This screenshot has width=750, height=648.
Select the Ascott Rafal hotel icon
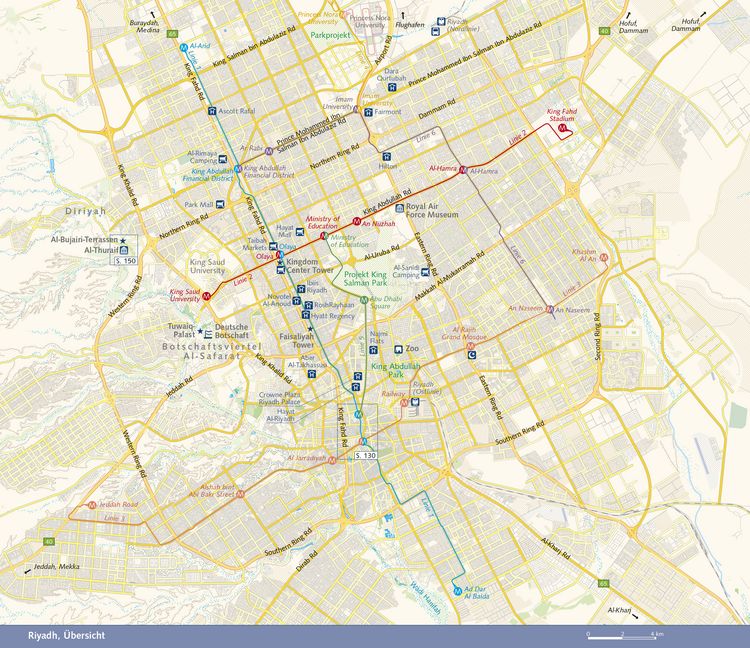212,111
